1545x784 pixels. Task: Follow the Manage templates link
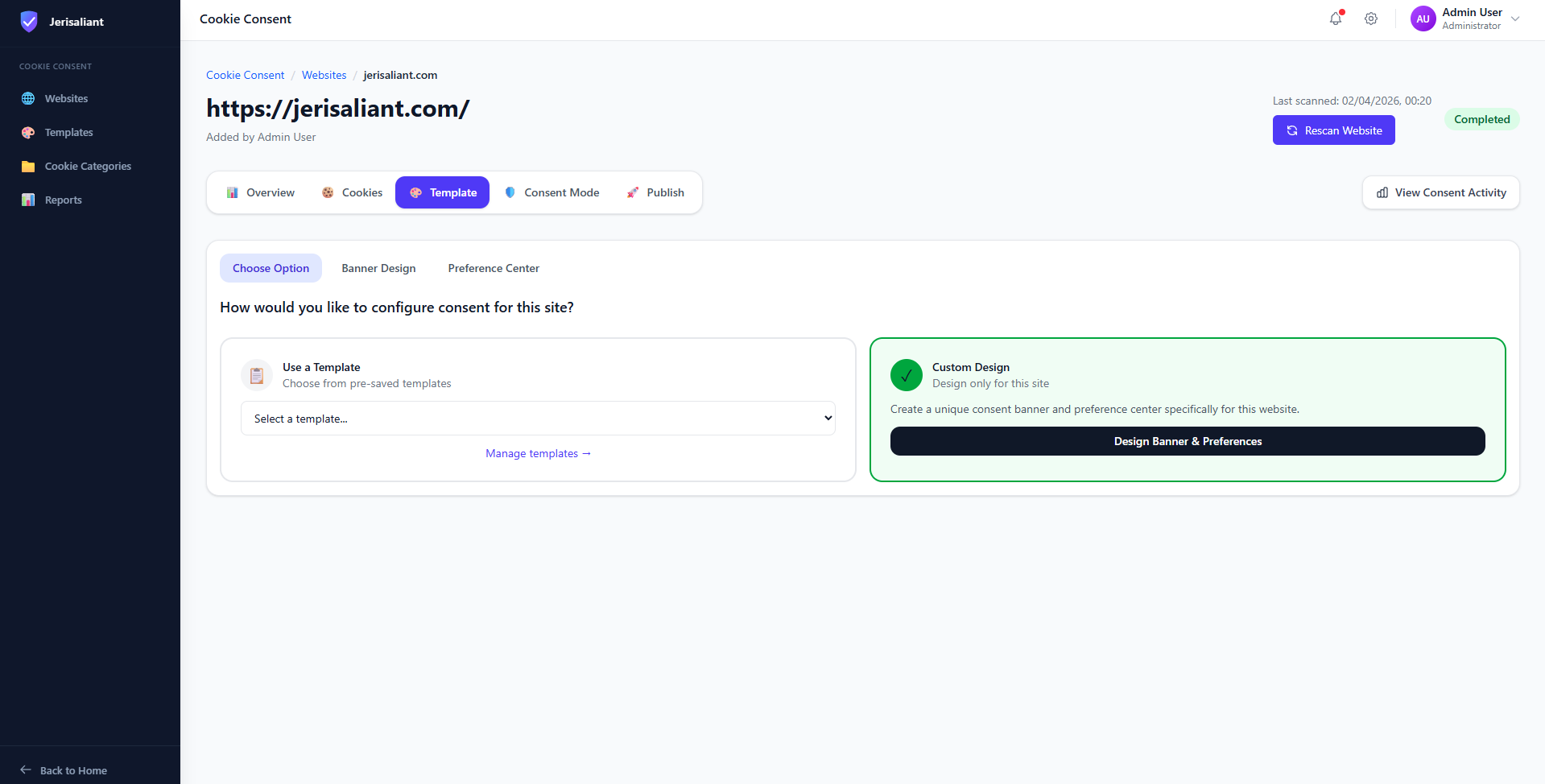pos(538,453)
